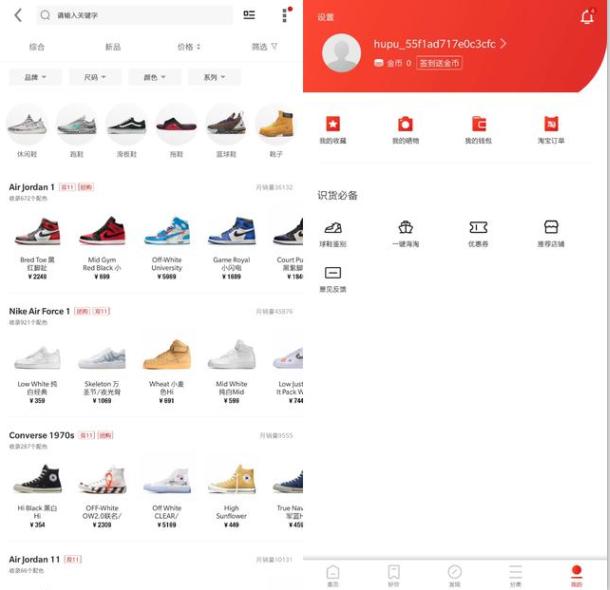Open the Low White ¥359 shoe

tap(37, 370)
